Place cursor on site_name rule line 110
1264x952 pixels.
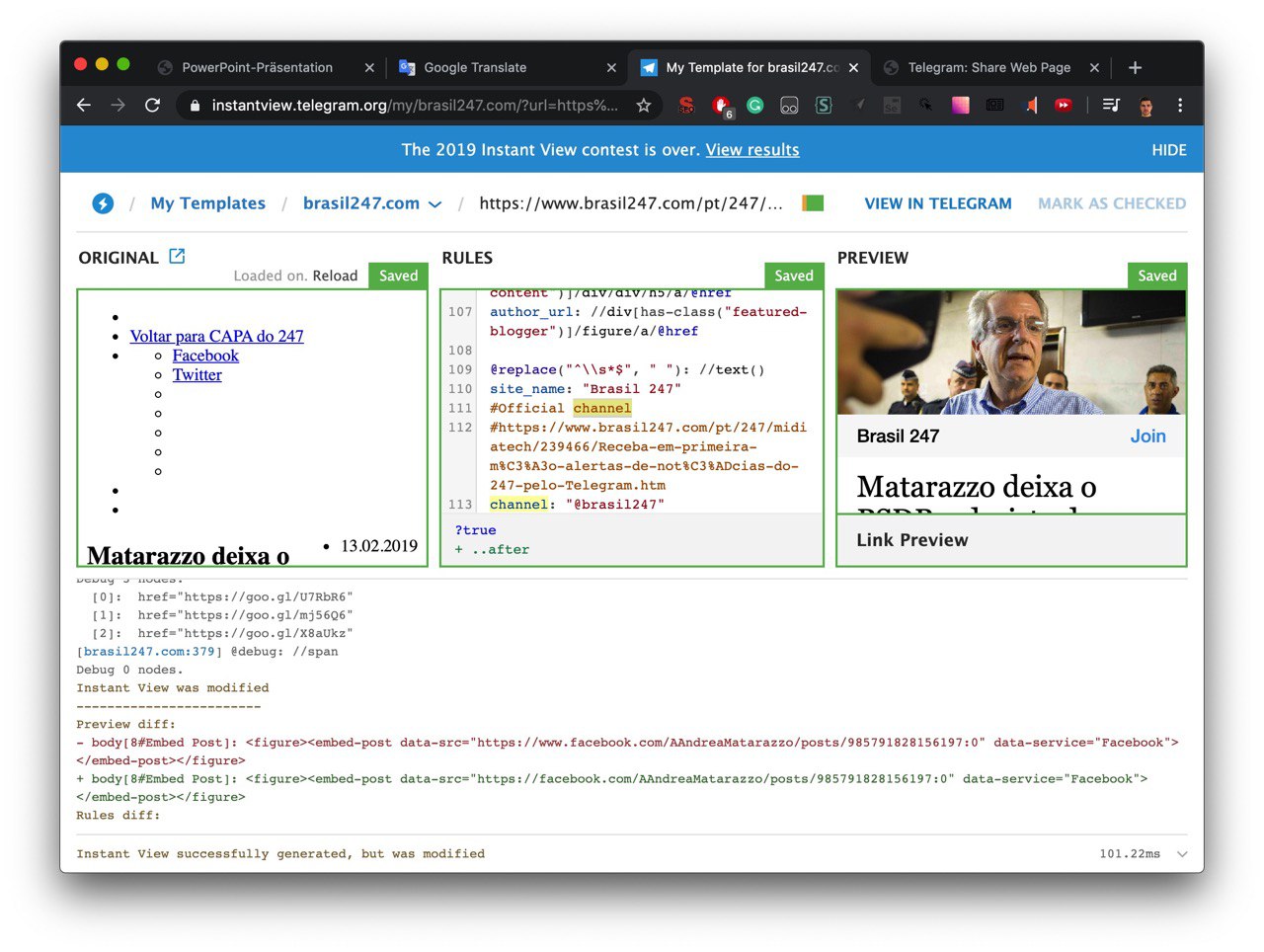pyautogui.click(x=585, y=389)
